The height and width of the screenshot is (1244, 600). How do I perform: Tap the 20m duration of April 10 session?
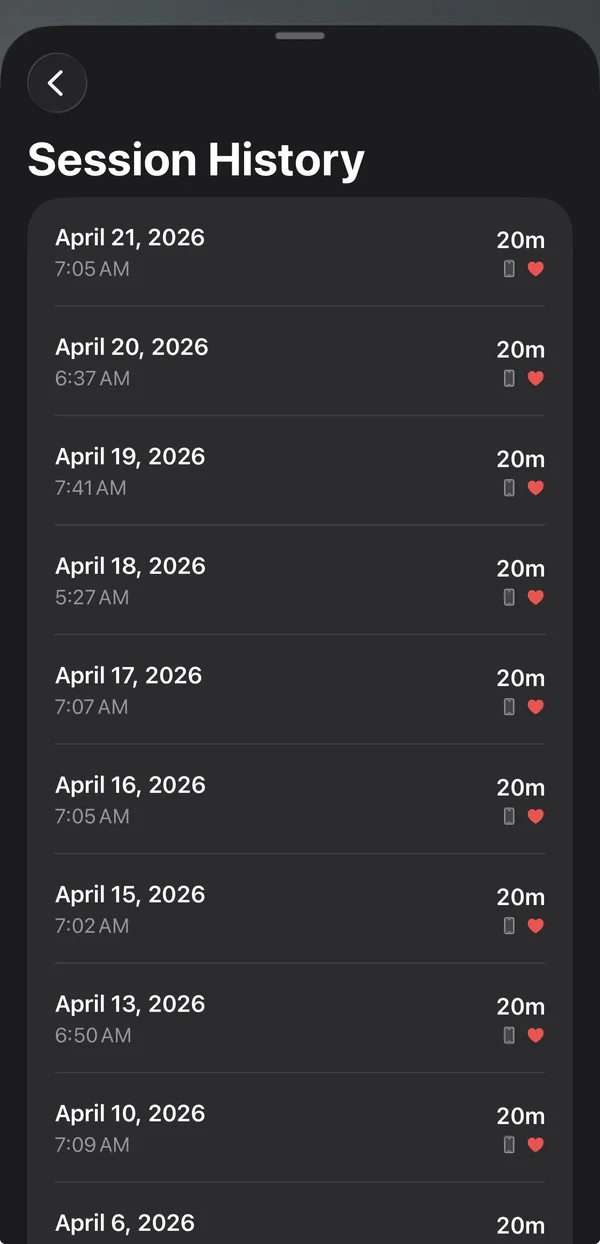coord(520,1114)
